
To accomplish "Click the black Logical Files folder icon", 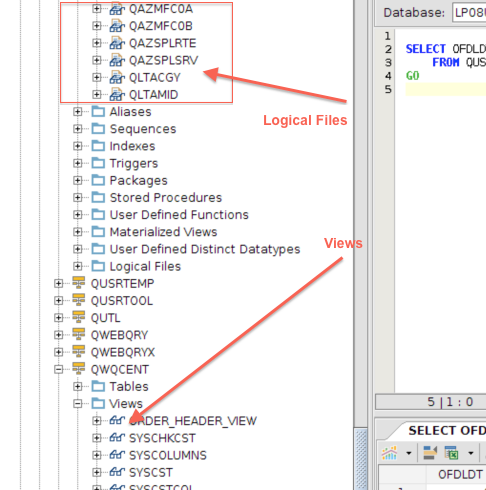I will (x=98, y=266).
